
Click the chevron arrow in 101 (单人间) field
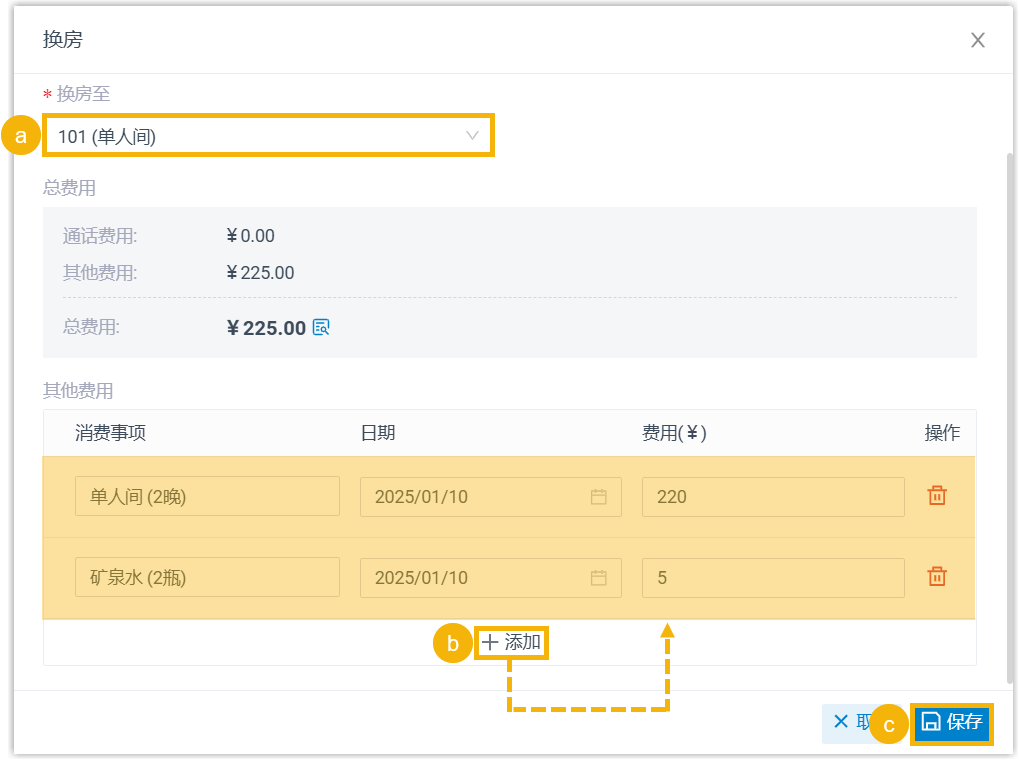pos(473,136)
